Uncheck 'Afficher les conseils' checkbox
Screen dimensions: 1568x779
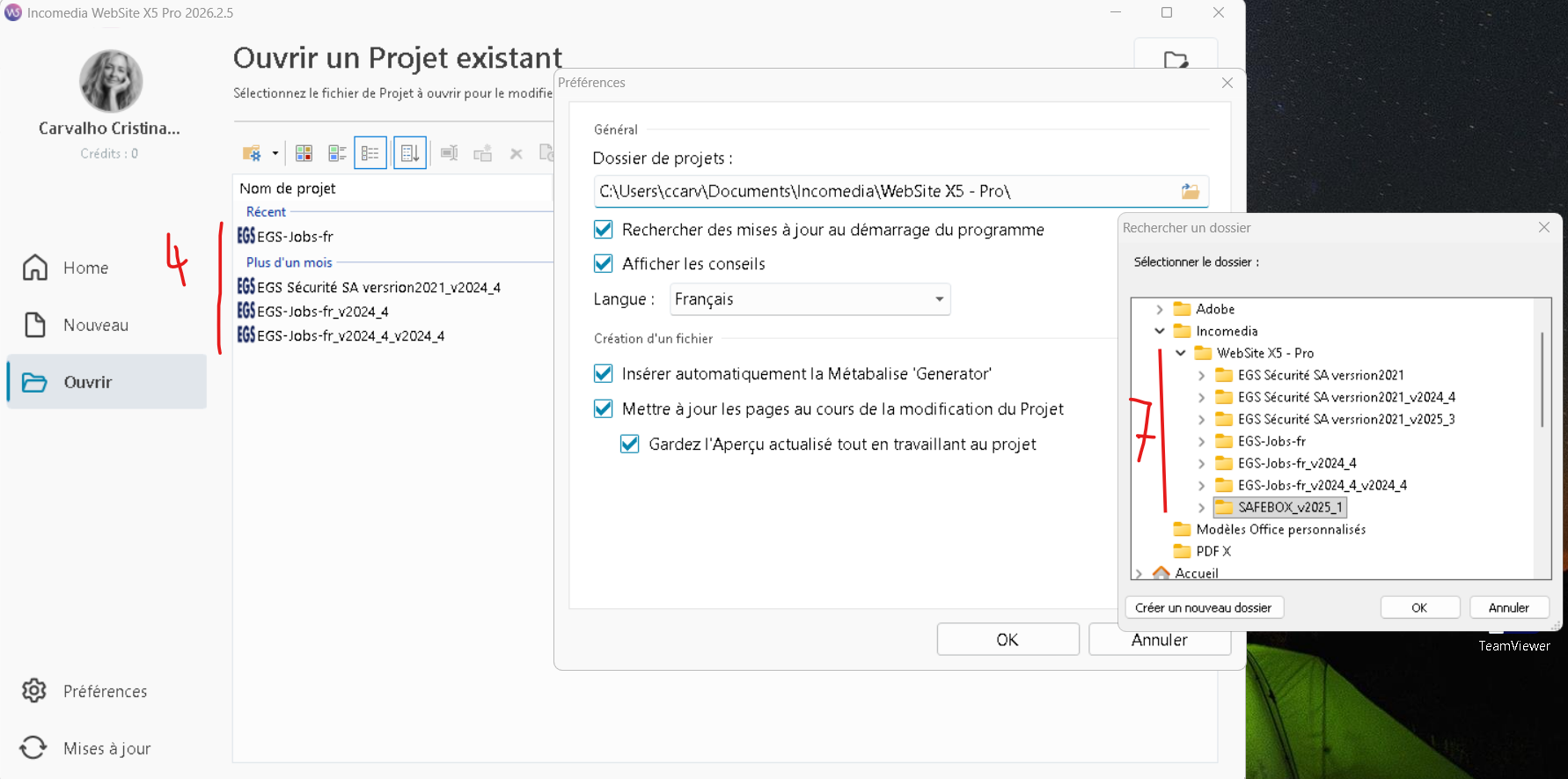pos(604,263)
